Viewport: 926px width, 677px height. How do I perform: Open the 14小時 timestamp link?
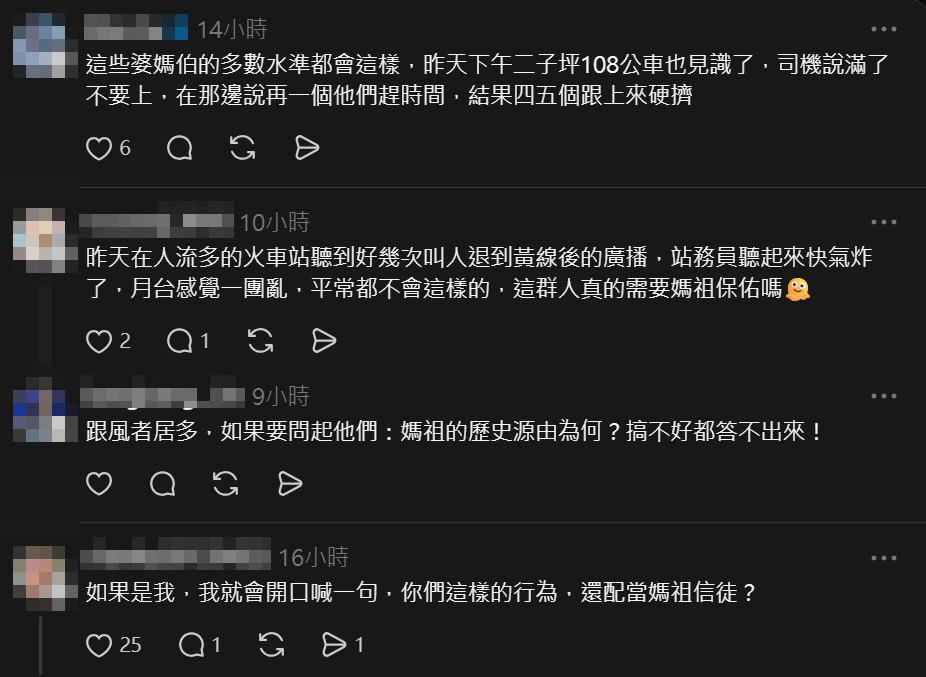tap(232, 29)
